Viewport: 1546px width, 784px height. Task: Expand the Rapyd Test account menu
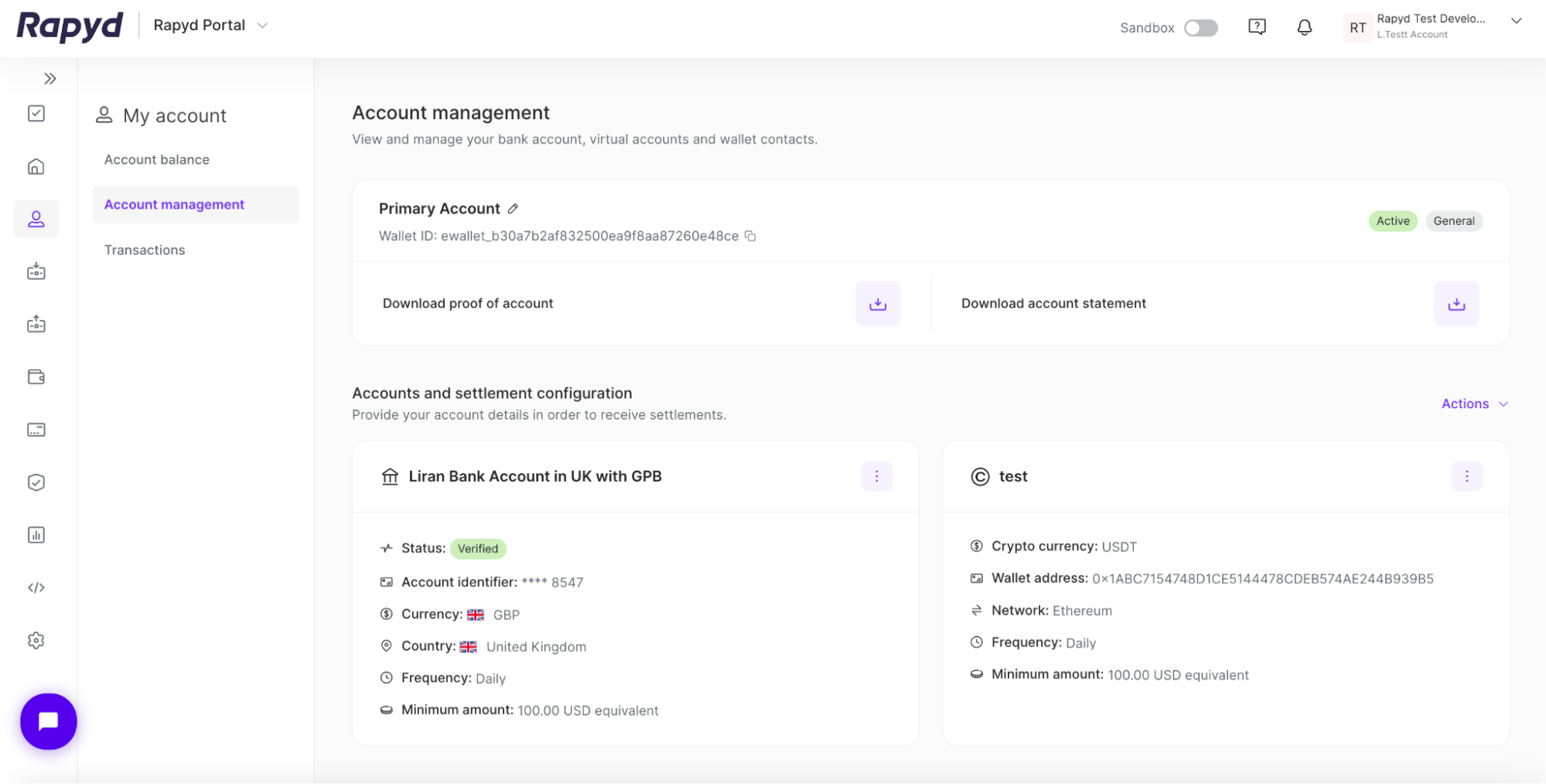tap(1515, 21)
